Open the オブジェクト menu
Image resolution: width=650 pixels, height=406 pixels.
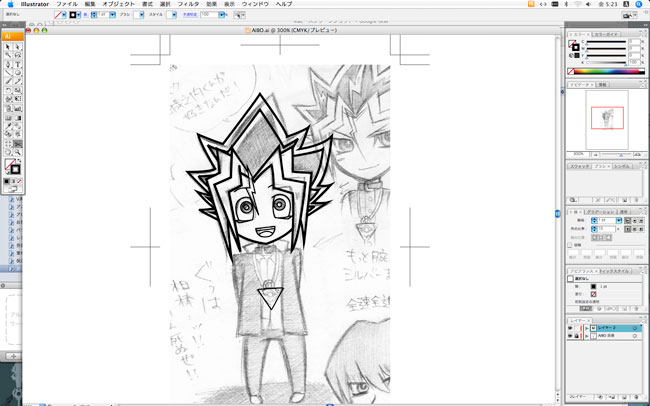click(x=119, y=4)
